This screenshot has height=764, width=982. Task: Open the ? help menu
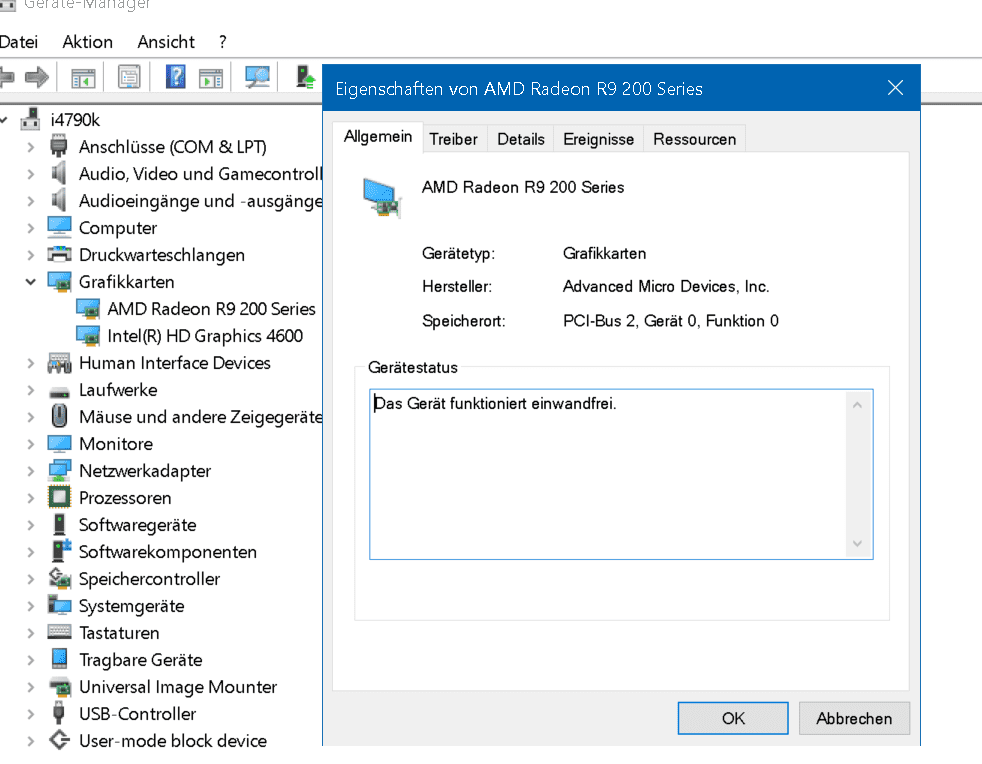coord(222,42)
